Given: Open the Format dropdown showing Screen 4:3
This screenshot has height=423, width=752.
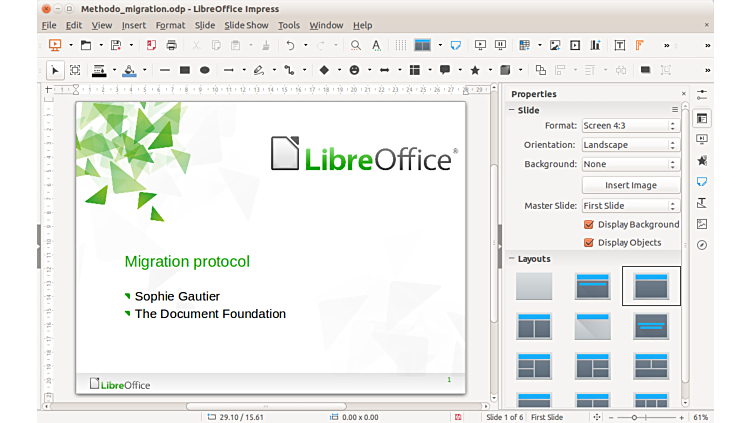Looking at the screenshot, I should pos(630,126).
